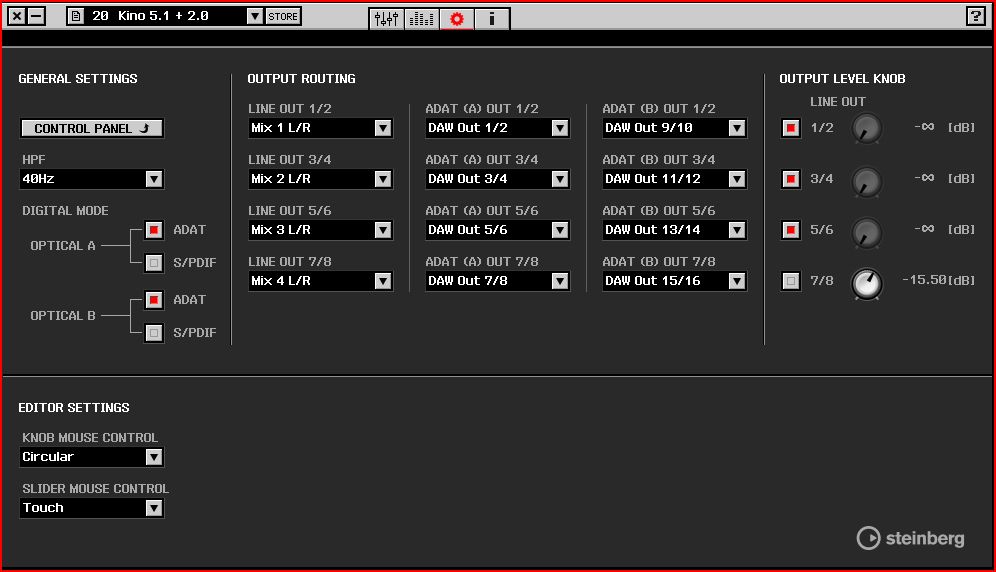Viewport: 996px width, 572px height.
Task: Enable S/PDIF mode for Optical A
Action: pos(153,264)
